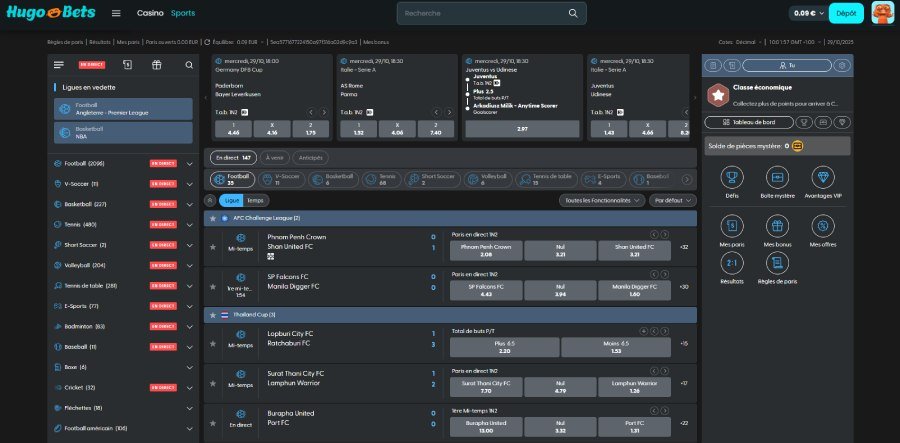The image size is (900, 443).
Task: Click the Classe économique star badge
Action: point(717,95)
